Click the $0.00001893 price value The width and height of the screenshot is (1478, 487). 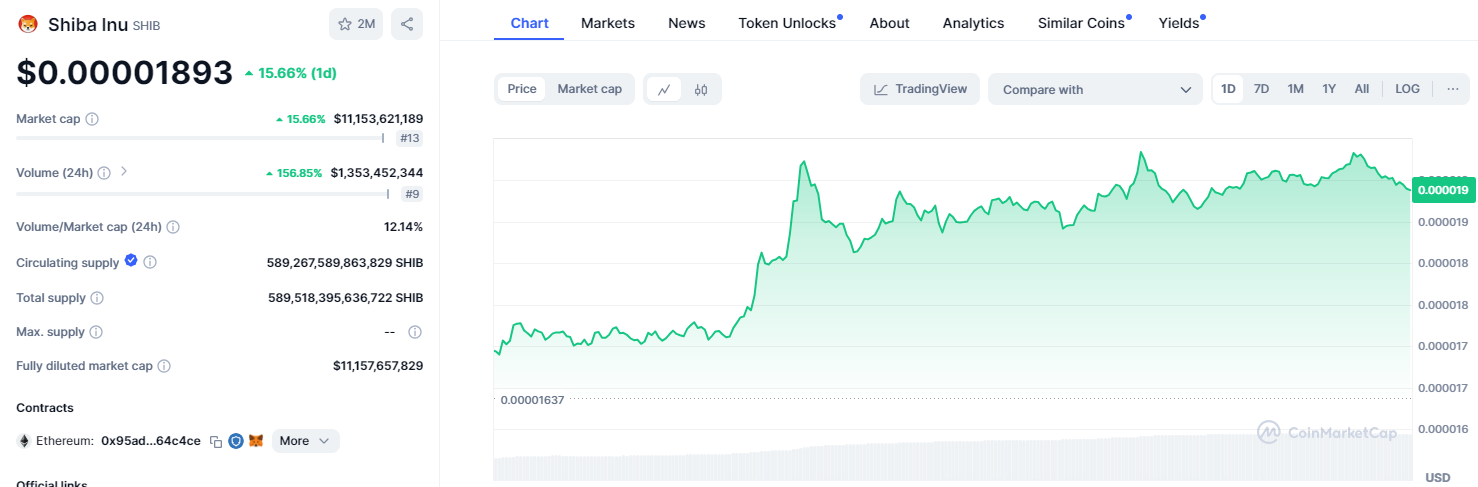pyautogui.click(x=125, y=72)
